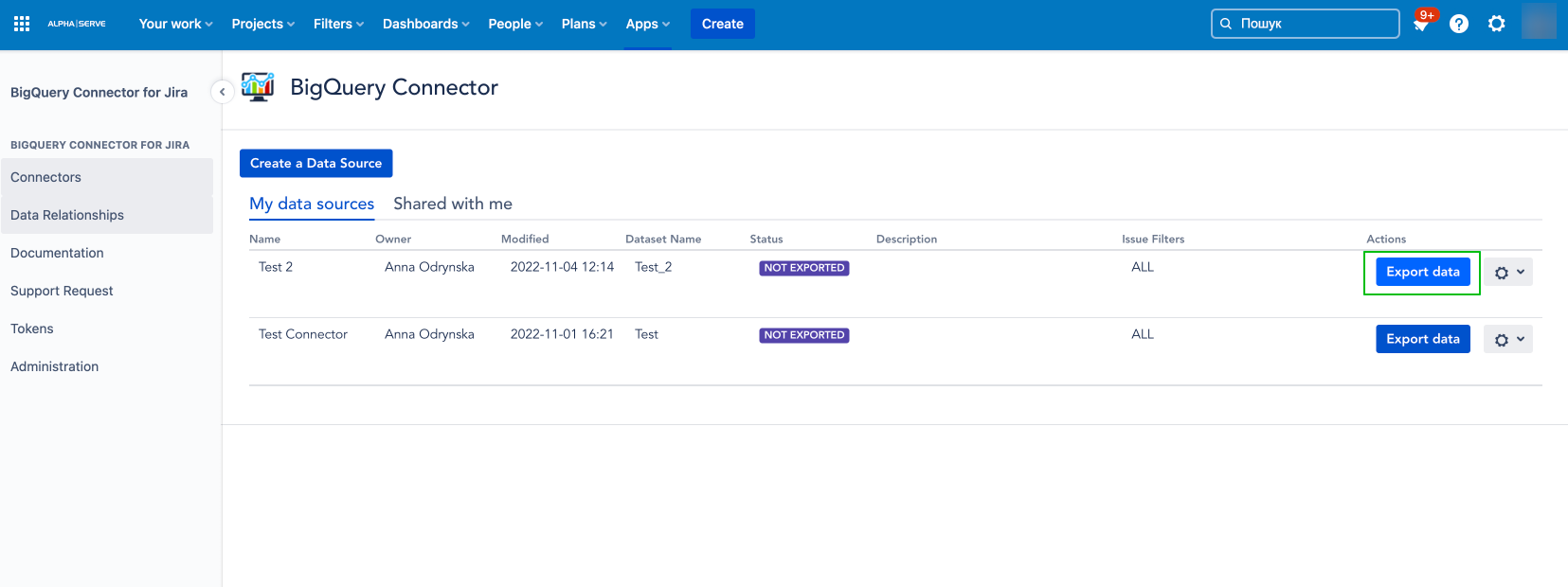Click the BigQuery Connector app logo
Image resolution: width=1568 pixels, height=587 pixels.
click(258, 87)
